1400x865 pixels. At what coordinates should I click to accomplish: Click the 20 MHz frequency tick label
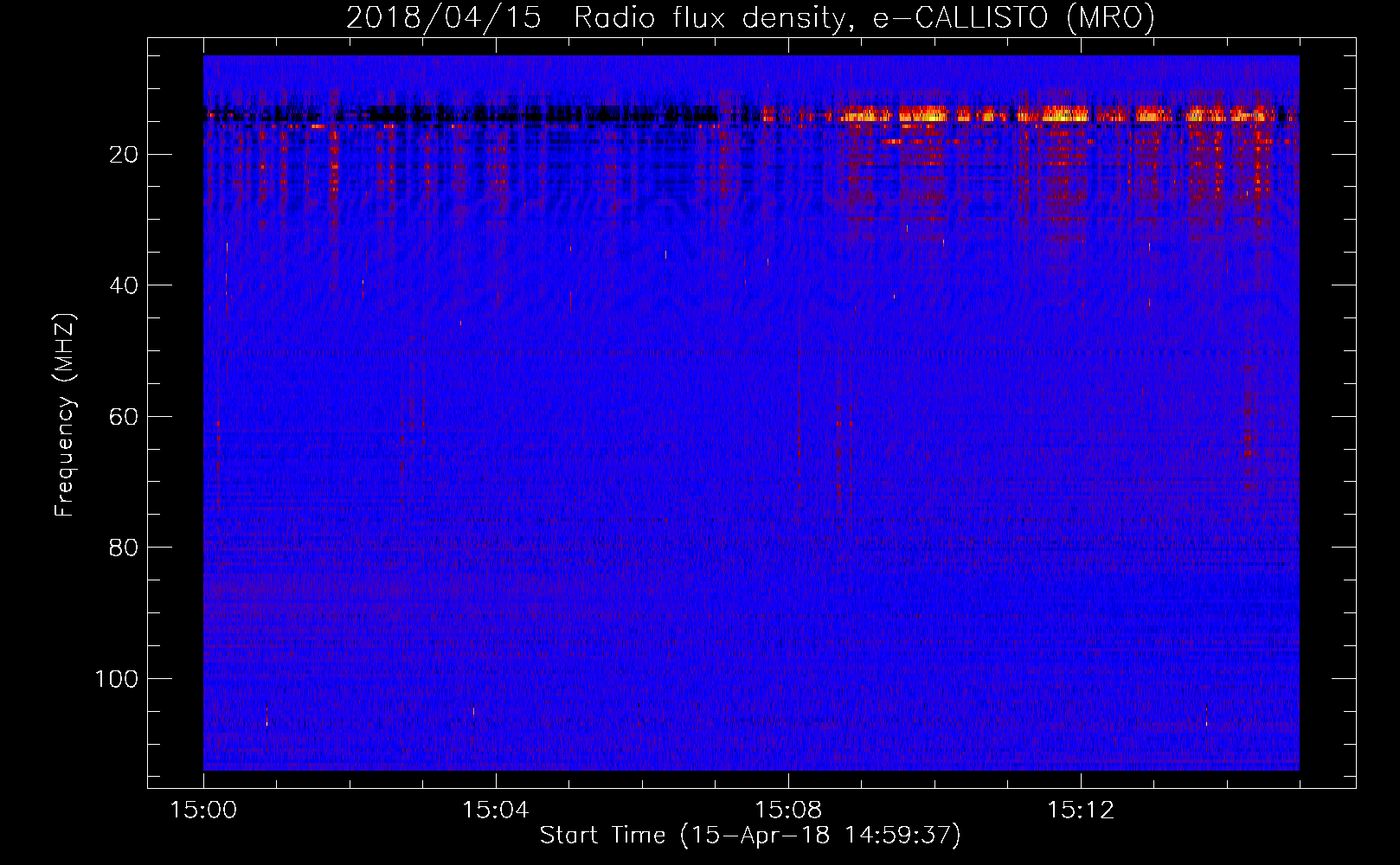(x=125, y=155)
